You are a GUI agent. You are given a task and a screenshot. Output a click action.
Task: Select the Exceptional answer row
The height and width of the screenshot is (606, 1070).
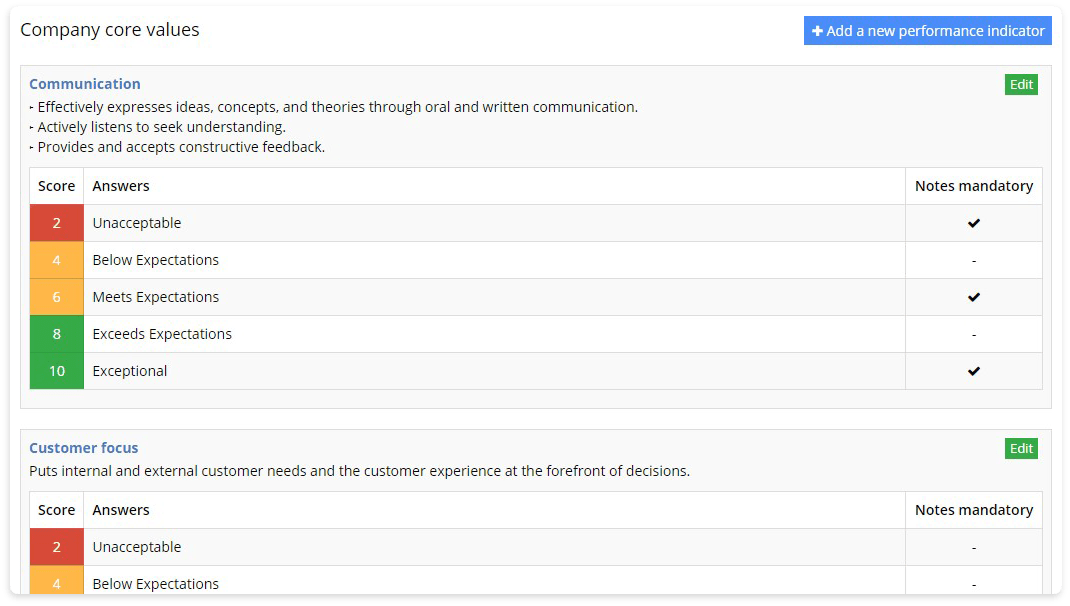click(x=130, y=371)
